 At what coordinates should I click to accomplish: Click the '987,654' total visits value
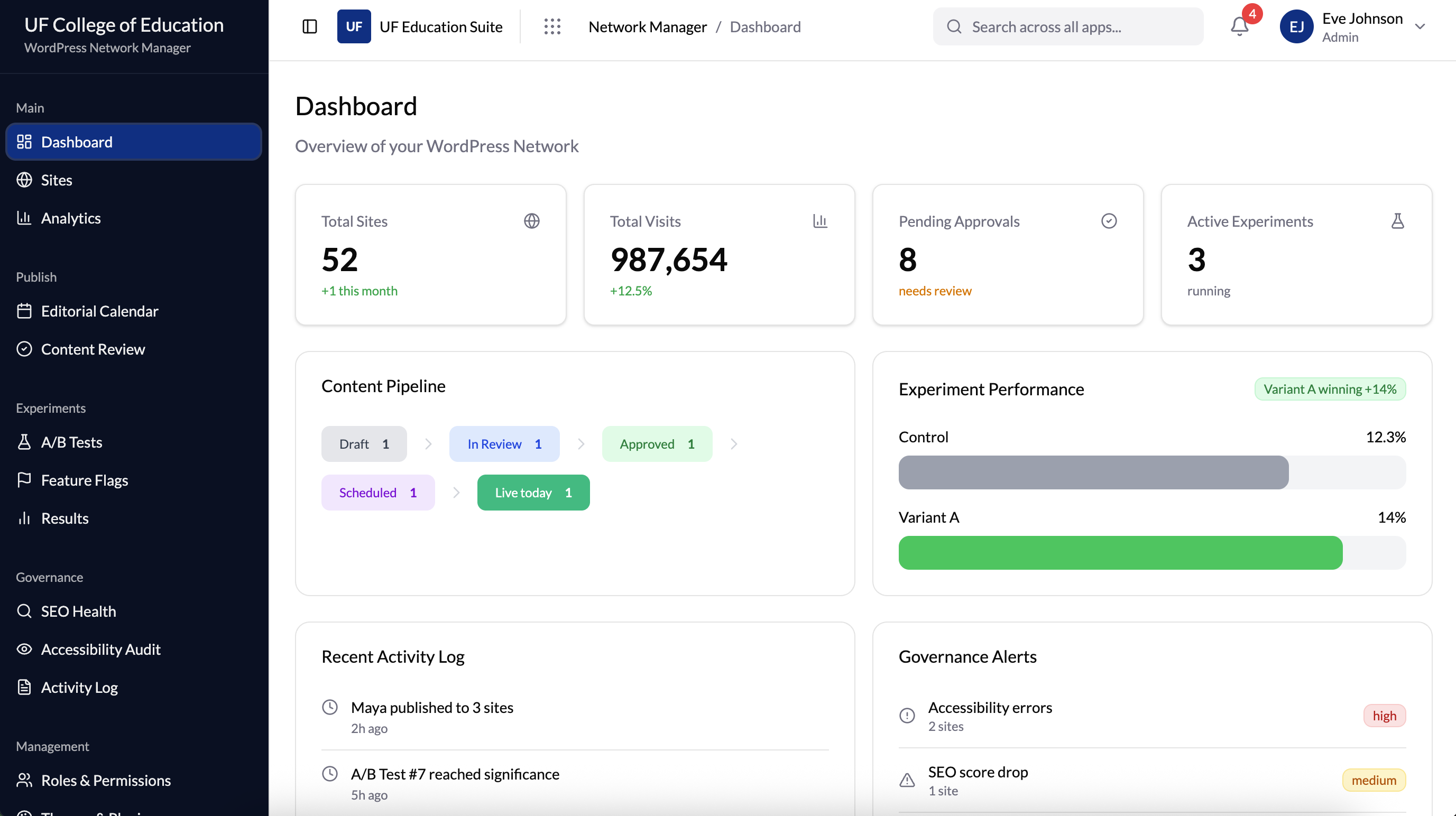click(x=669, y=259)
